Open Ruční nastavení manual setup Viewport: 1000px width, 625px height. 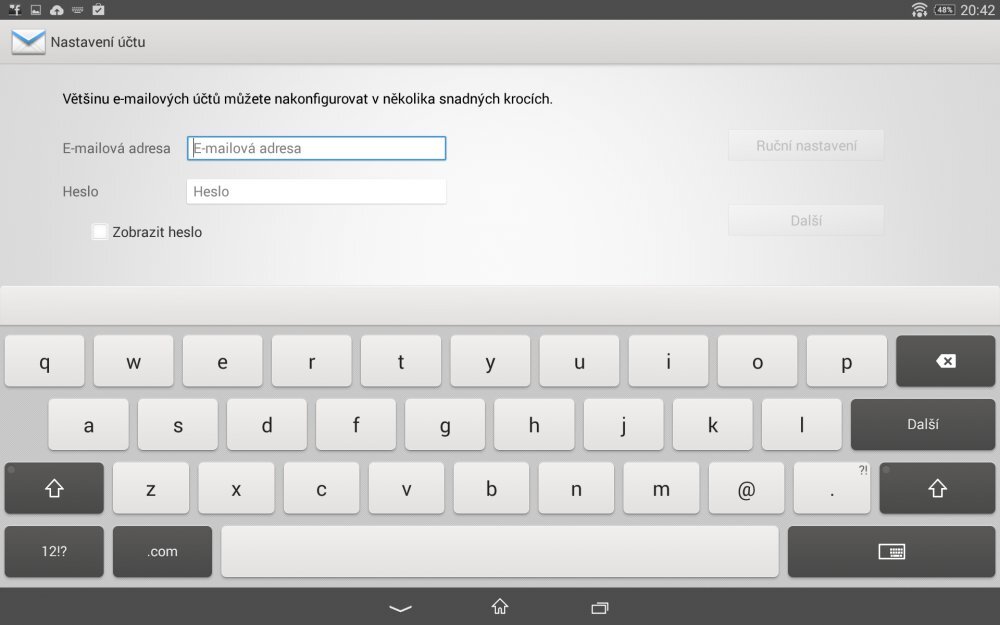tap(805, 145)
